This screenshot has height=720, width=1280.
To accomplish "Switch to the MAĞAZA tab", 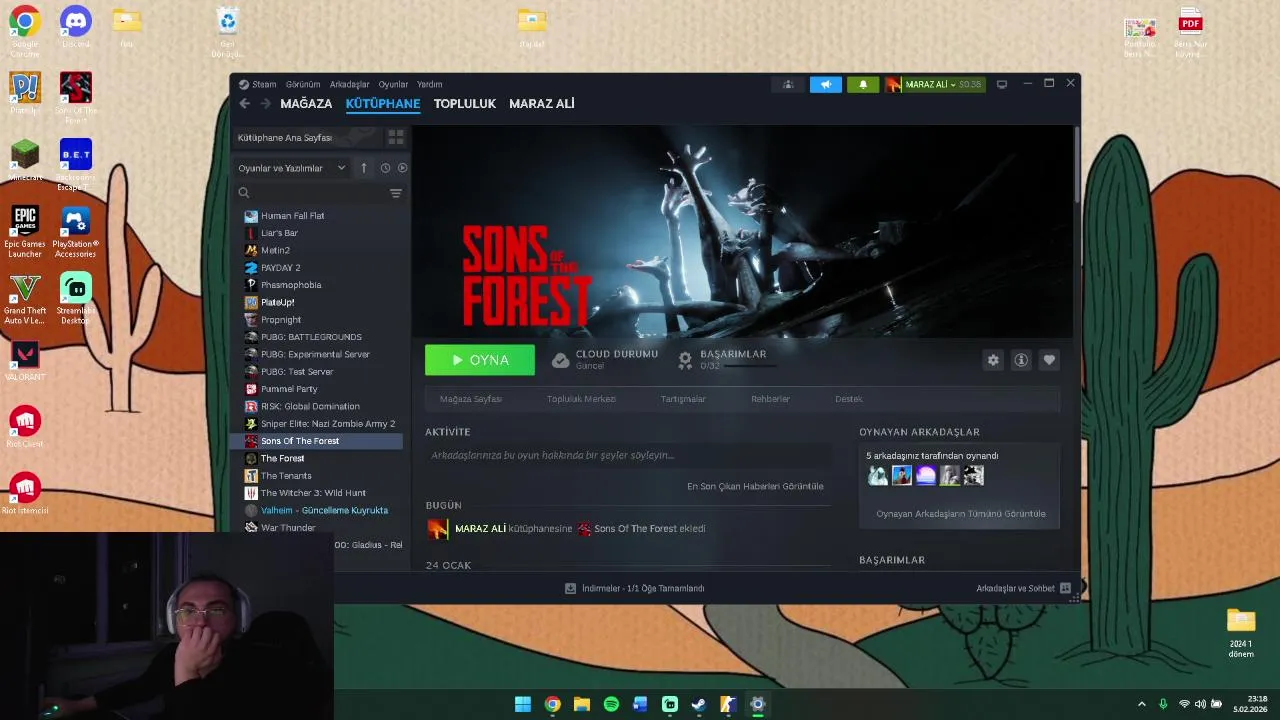I will click(x=306, y=104).
